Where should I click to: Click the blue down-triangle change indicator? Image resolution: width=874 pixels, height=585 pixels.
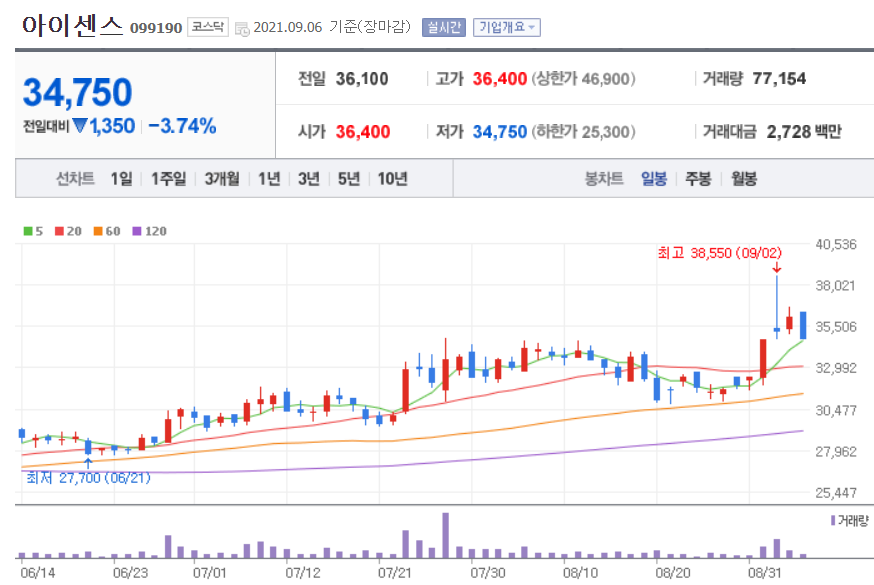(80, 126)
